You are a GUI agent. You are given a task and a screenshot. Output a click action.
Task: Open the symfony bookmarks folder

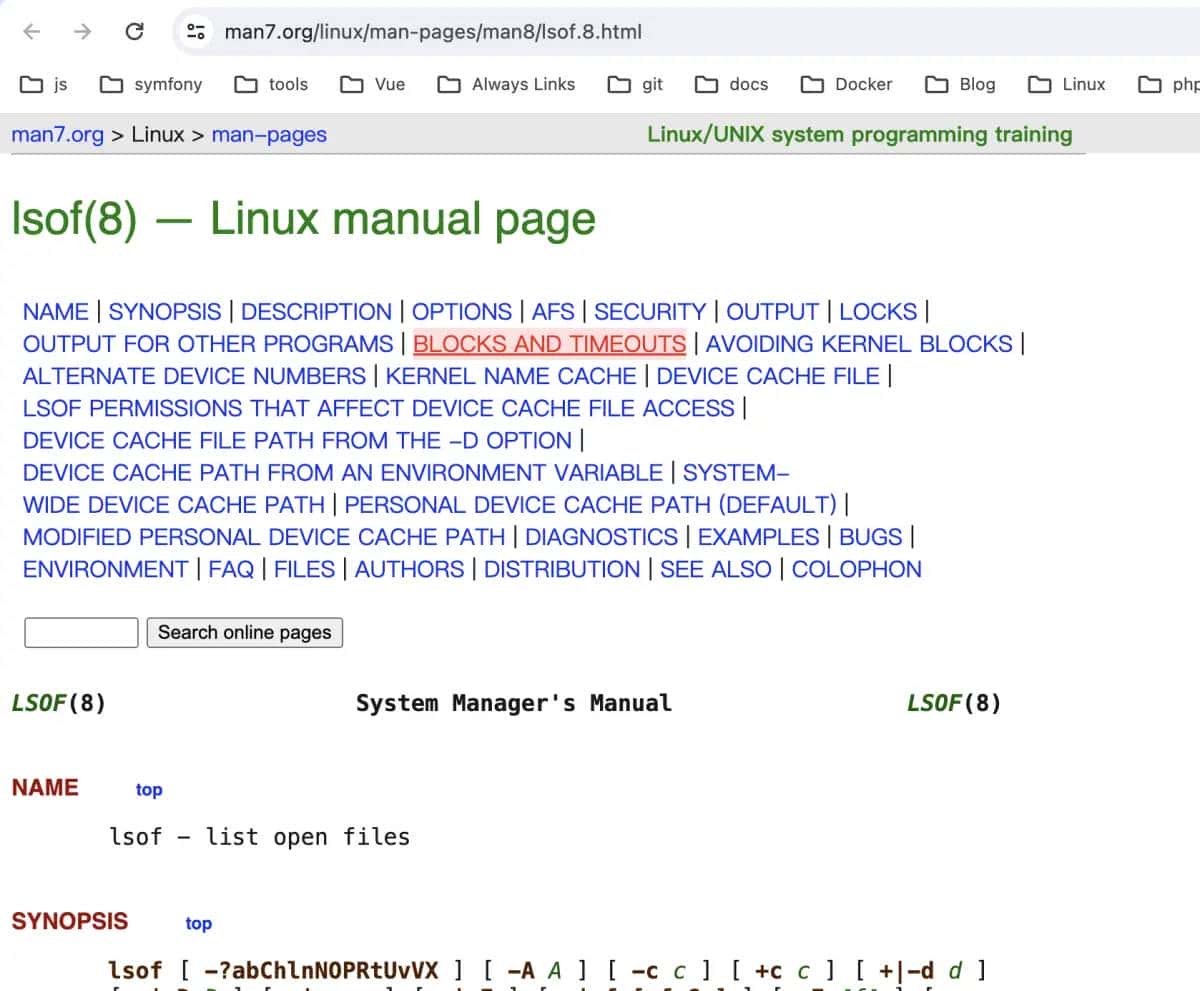tap(150, 85)
